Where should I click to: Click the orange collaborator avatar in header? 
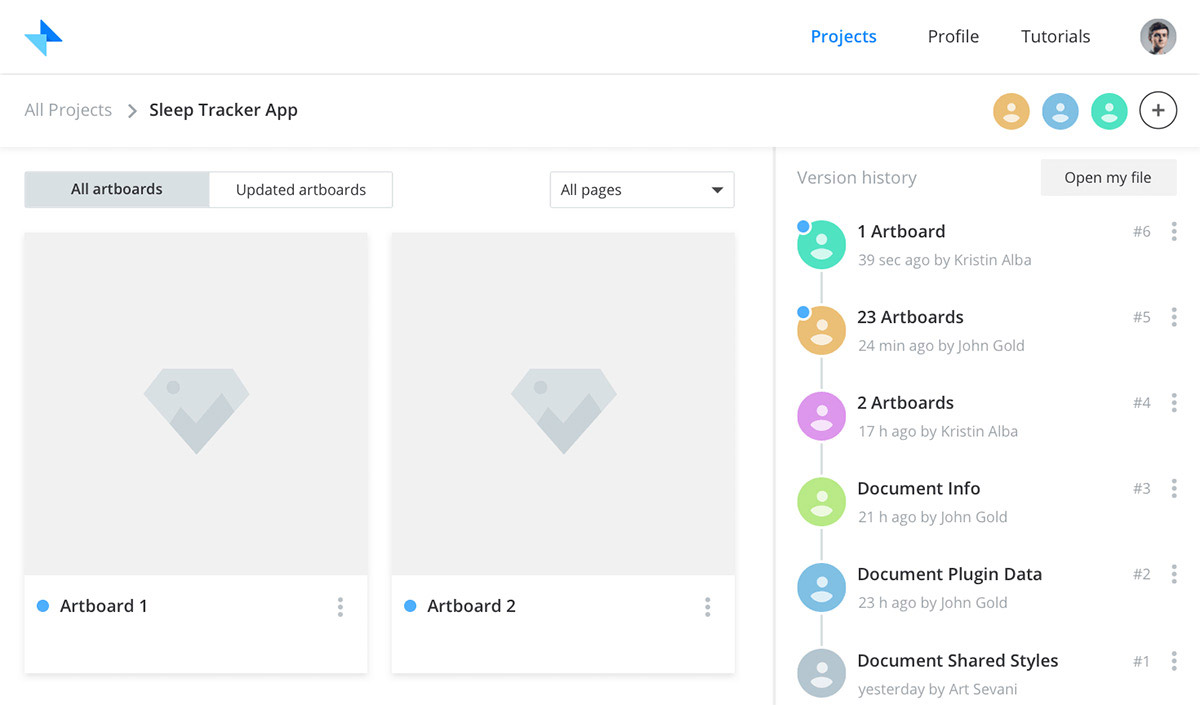(x=1011, y=111)
